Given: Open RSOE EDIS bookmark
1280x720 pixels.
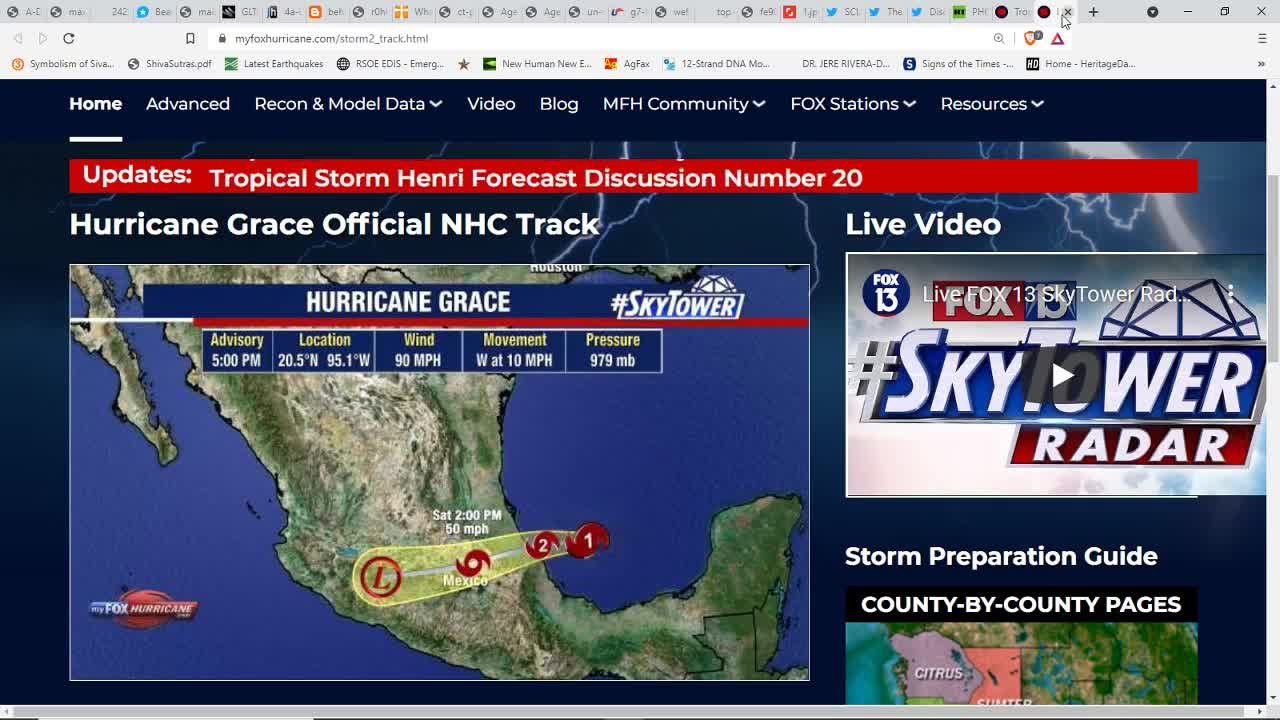Looking at the screenshot, I should 390,64.
